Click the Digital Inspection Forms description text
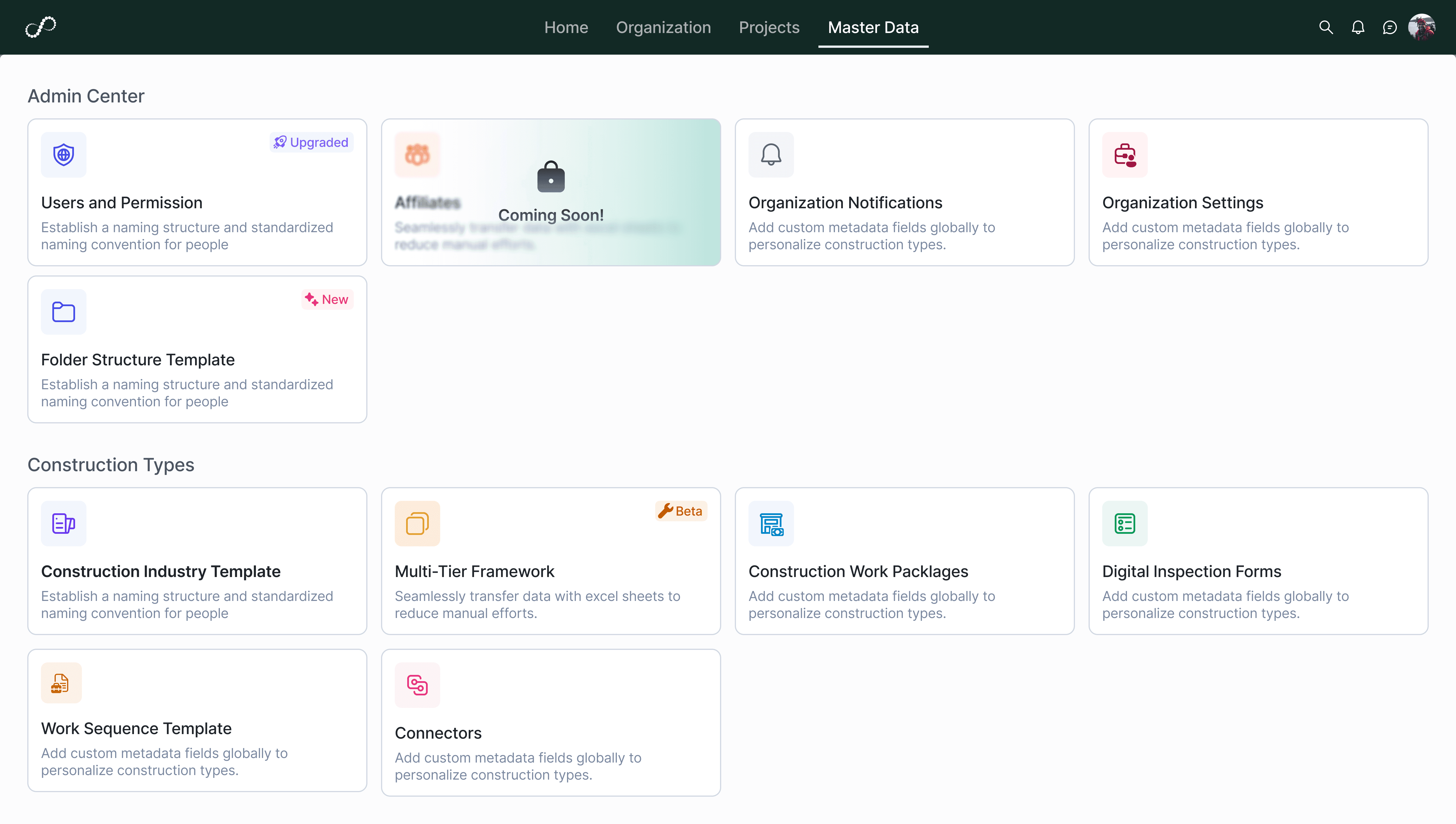Image resolution: width=1456 pixels, height=824 pixels. 1225,604
